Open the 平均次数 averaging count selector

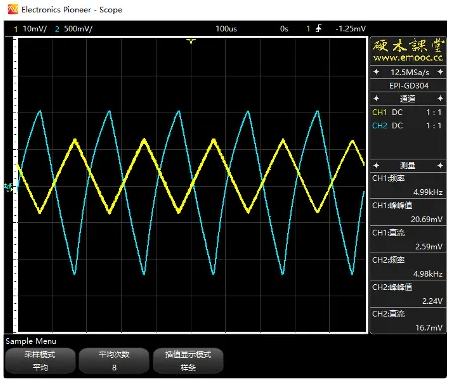click(x=114, y=361)
